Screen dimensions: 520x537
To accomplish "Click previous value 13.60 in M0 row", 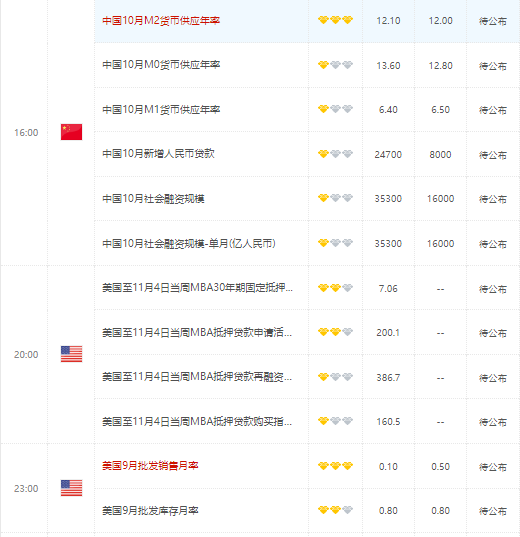I will 388,65.
